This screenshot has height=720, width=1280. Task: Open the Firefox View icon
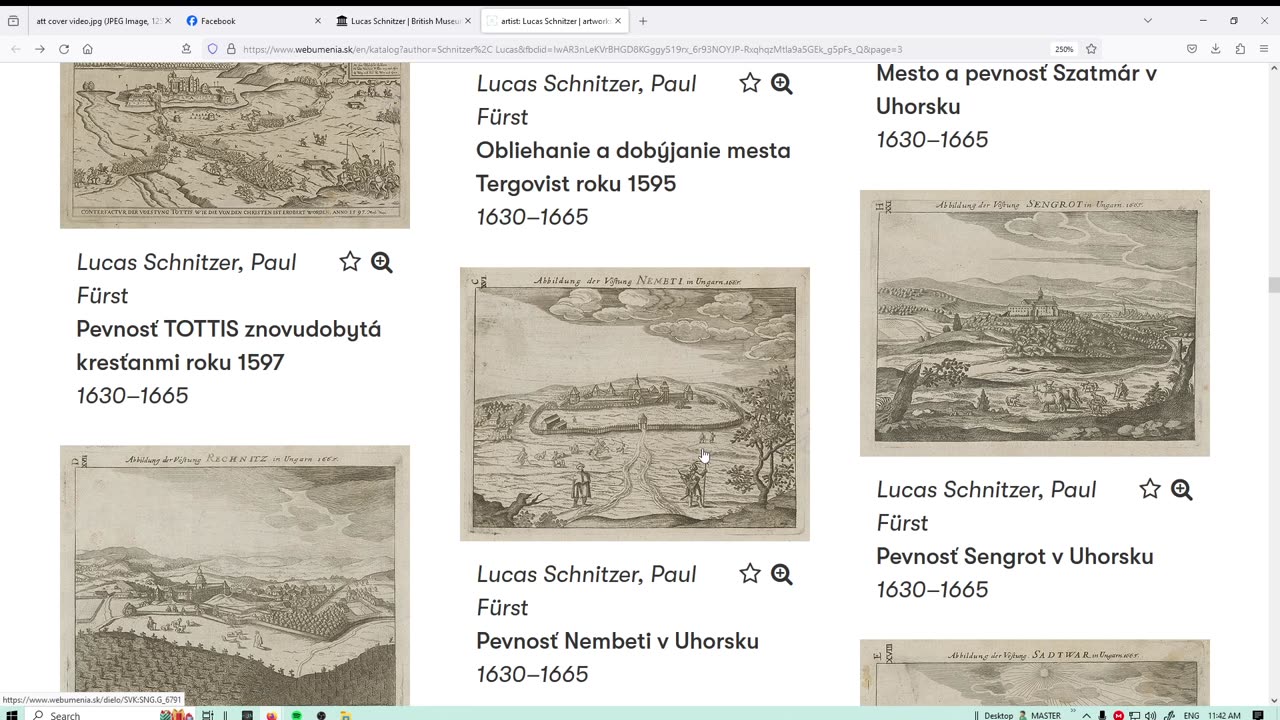tap(13, 20)
